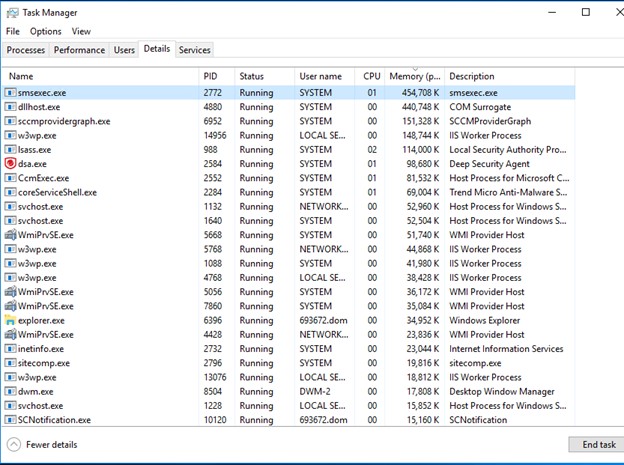Click PID 10120 cell

(x=215, y=420)
